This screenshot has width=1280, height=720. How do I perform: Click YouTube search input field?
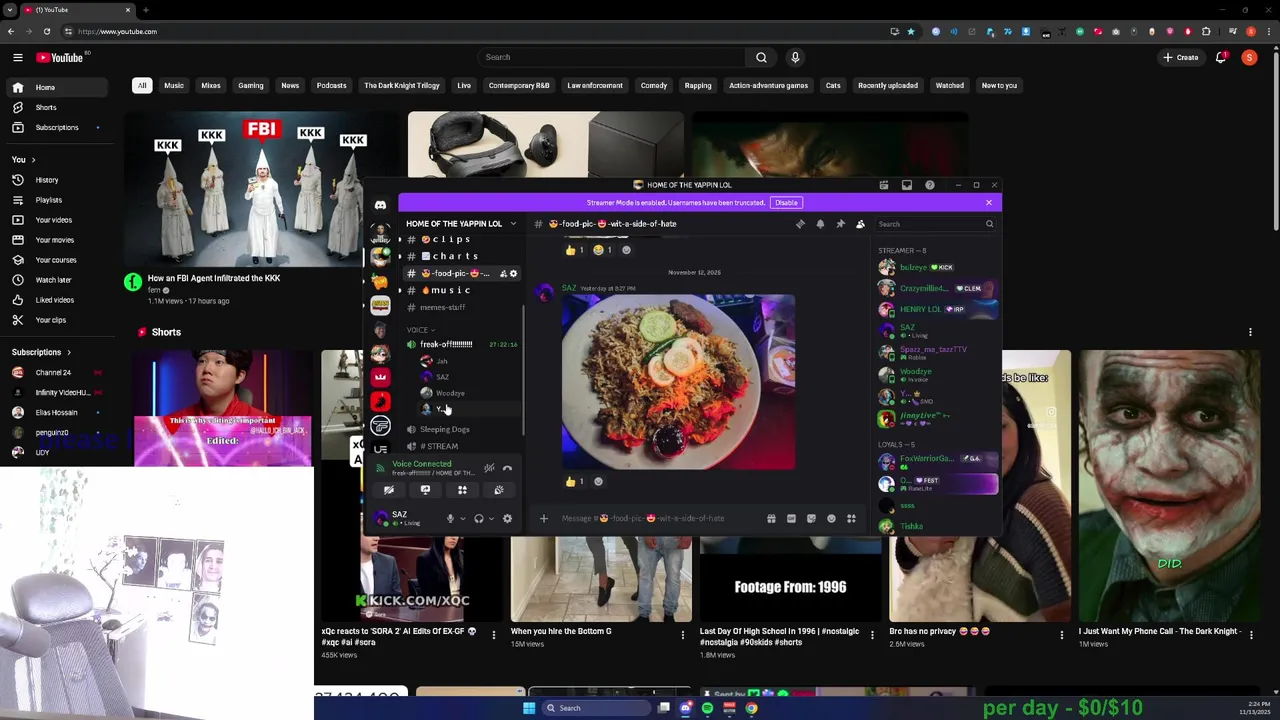pos(611,57)
